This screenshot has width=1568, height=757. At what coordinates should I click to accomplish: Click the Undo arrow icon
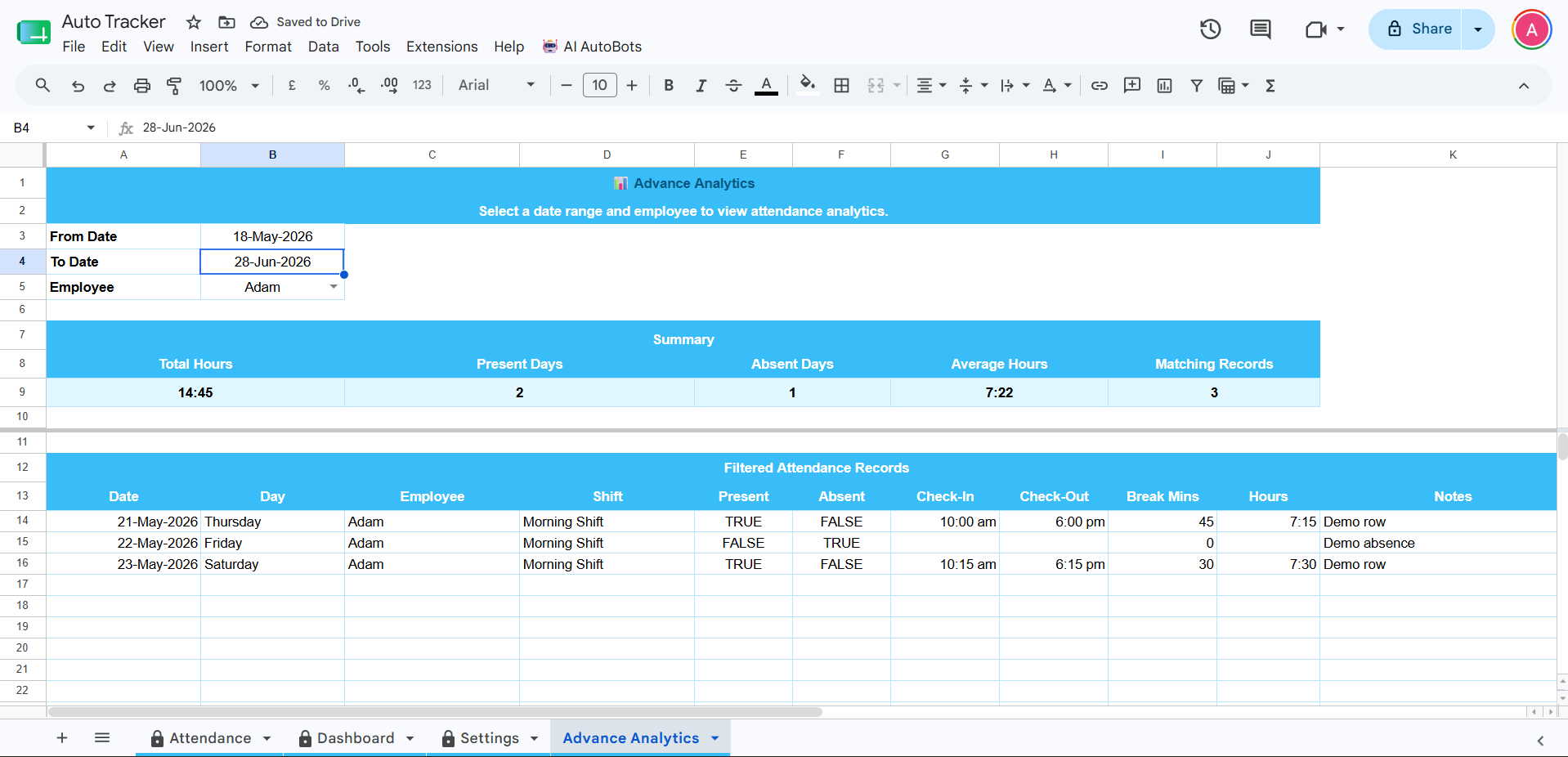(x=78, y=85)
